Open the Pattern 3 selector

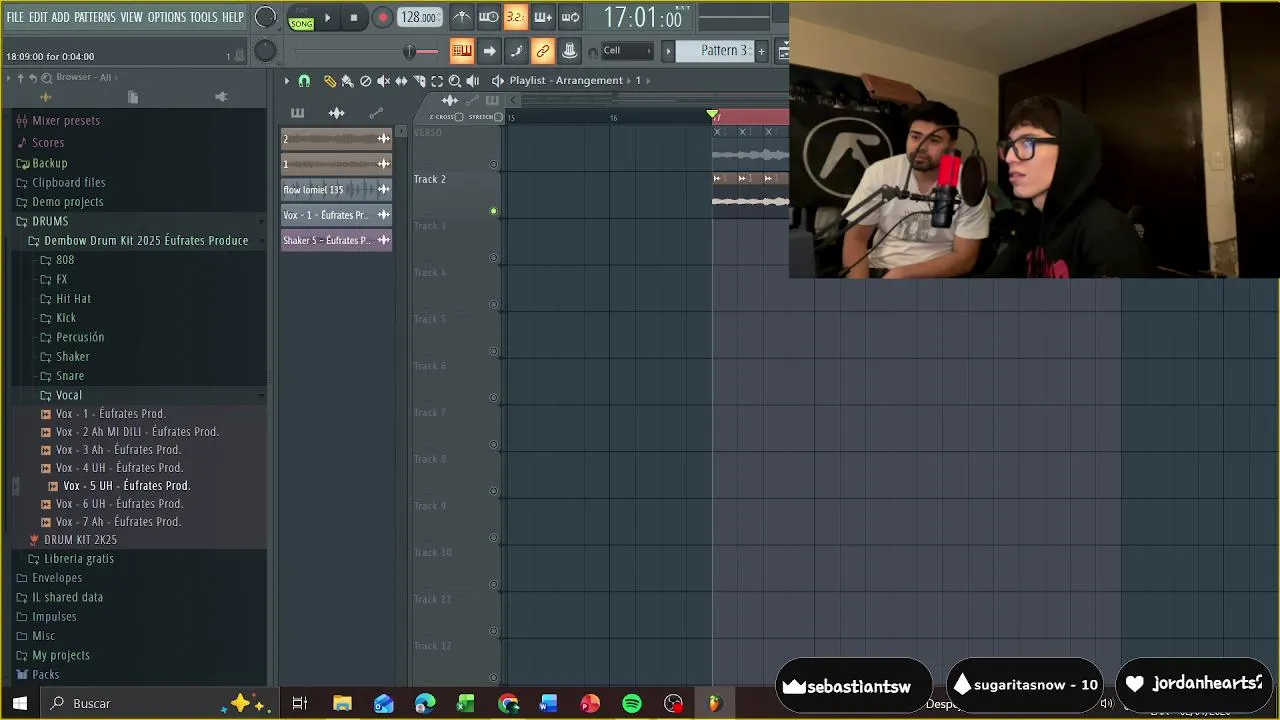click(716, 51)
